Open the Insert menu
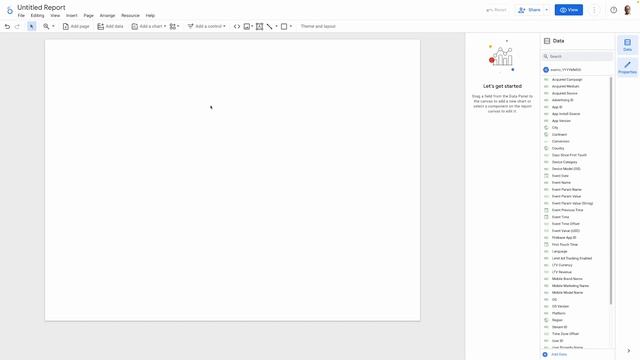 71,16
